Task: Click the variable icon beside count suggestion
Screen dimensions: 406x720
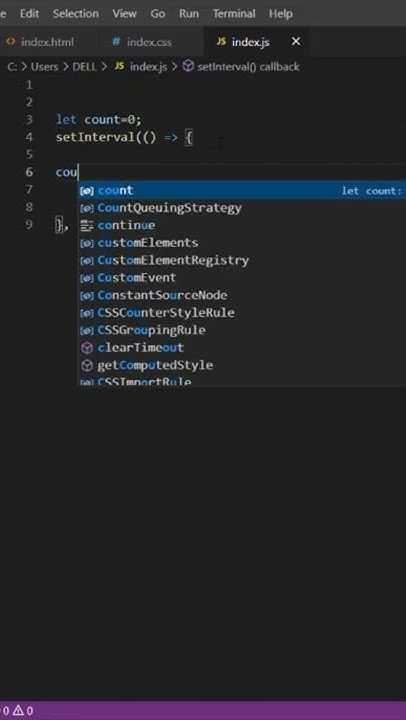Action: click(87, 191)
